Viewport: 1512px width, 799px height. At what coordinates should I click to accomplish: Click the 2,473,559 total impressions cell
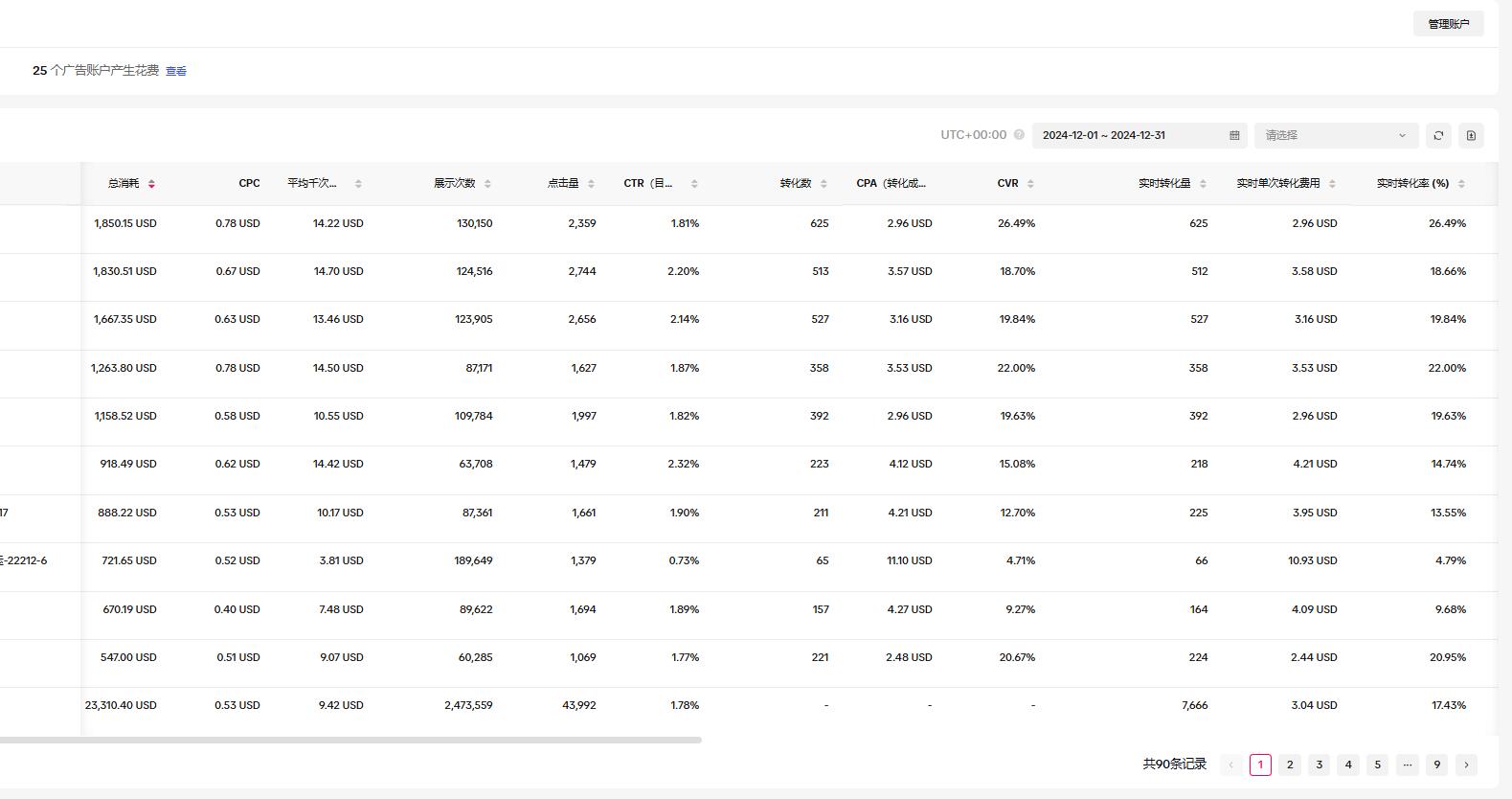[x=468, y=705]
